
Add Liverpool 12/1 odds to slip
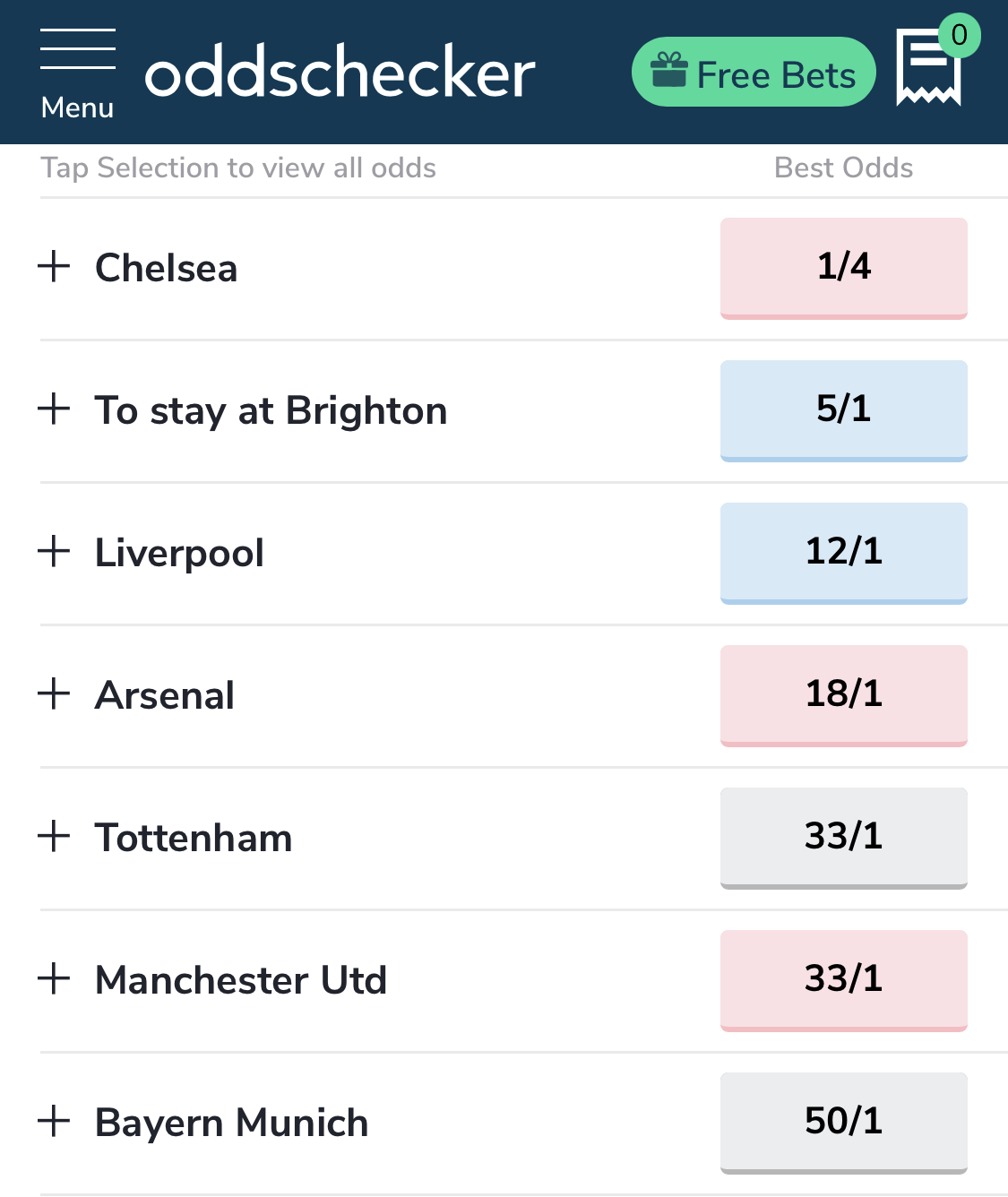tap(844, 553)
